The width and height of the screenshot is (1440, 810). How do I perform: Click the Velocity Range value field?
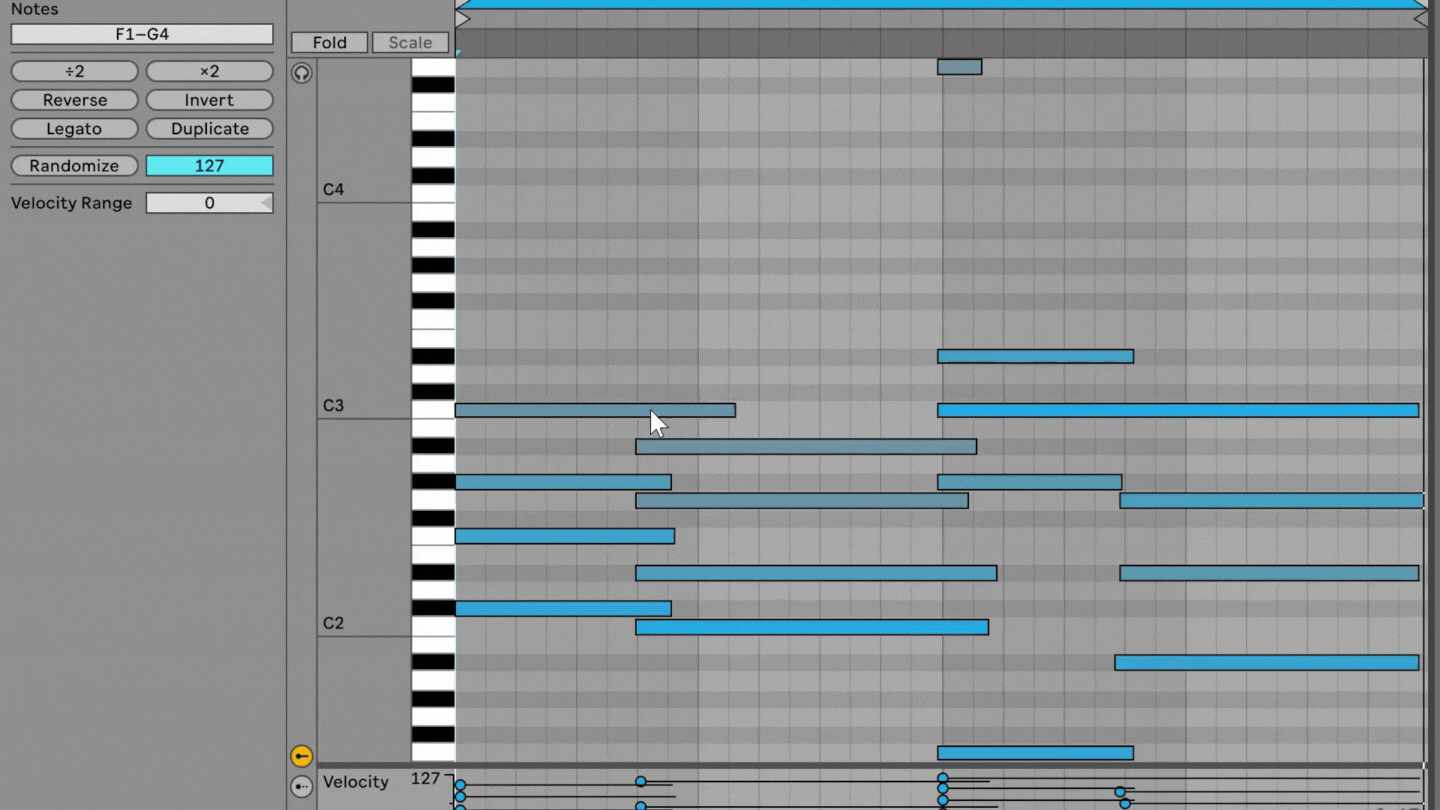click(x=209, y=203)
